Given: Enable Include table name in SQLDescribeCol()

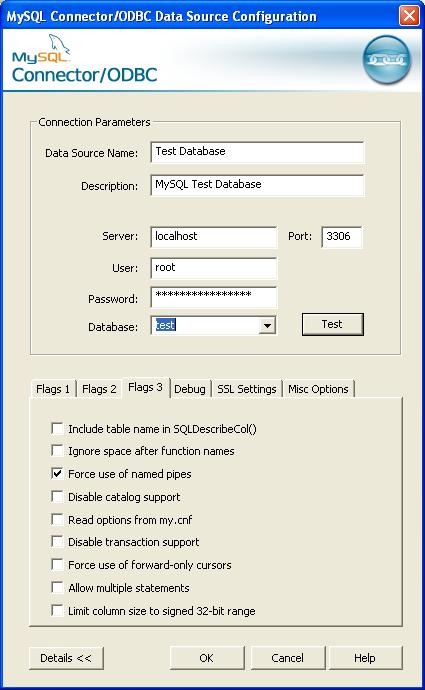Looking at the screenshot, I should 57,428.
